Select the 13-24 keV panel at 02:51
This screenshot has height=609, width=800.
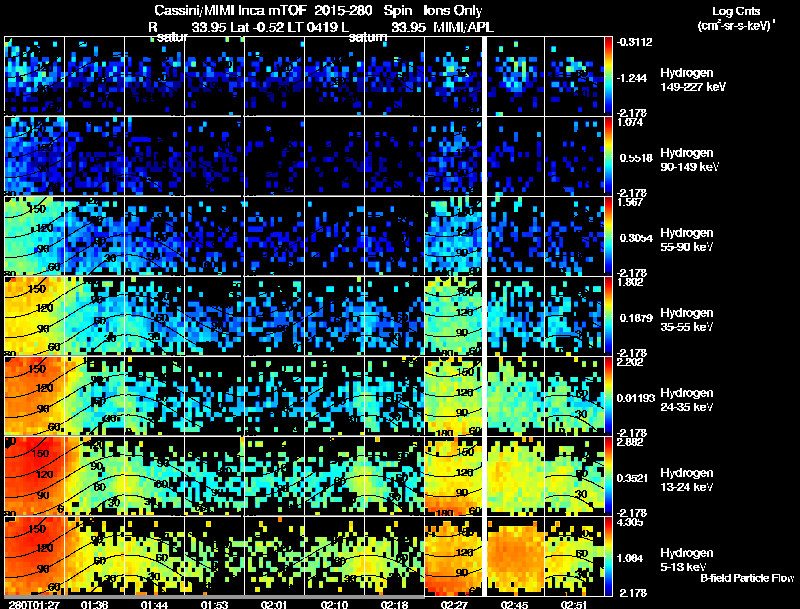point(574,476)
